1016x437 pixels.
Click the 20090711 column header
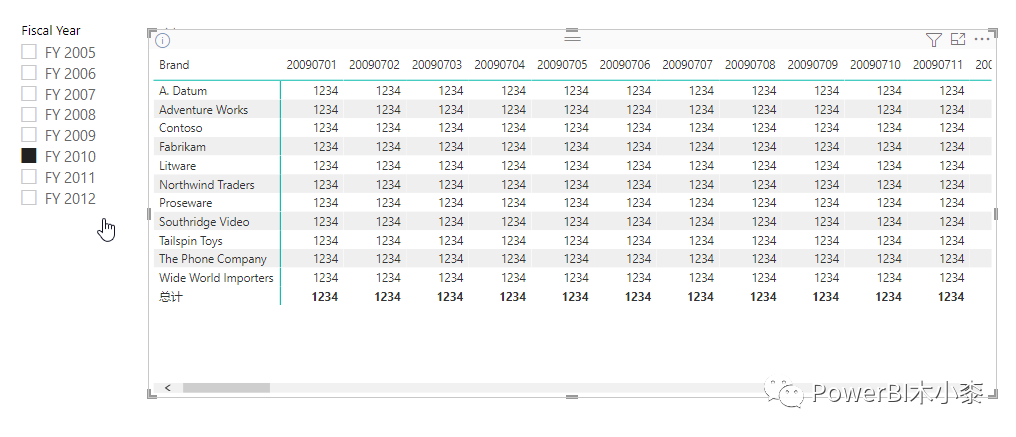pos(938,65)
